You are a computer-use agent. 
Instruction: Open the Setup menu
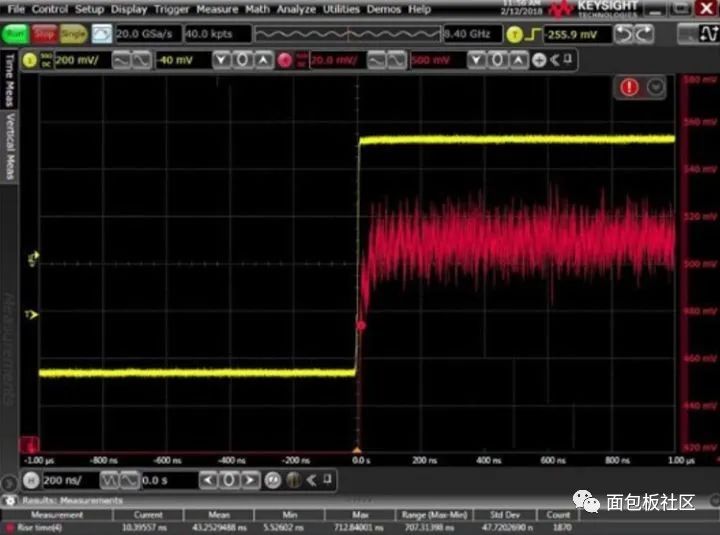pyautogui.click(x=89, y=9)
